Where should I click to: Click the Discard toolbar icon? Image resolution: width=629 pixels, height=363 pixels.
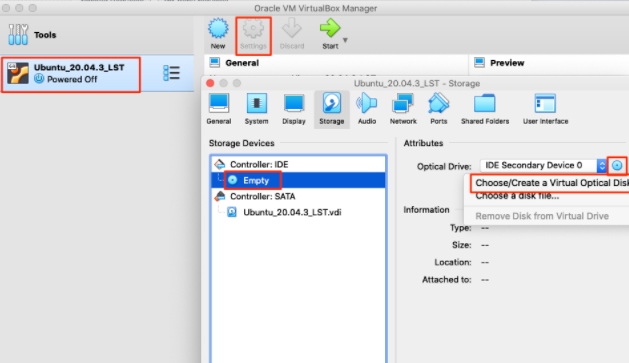point(292,34)
